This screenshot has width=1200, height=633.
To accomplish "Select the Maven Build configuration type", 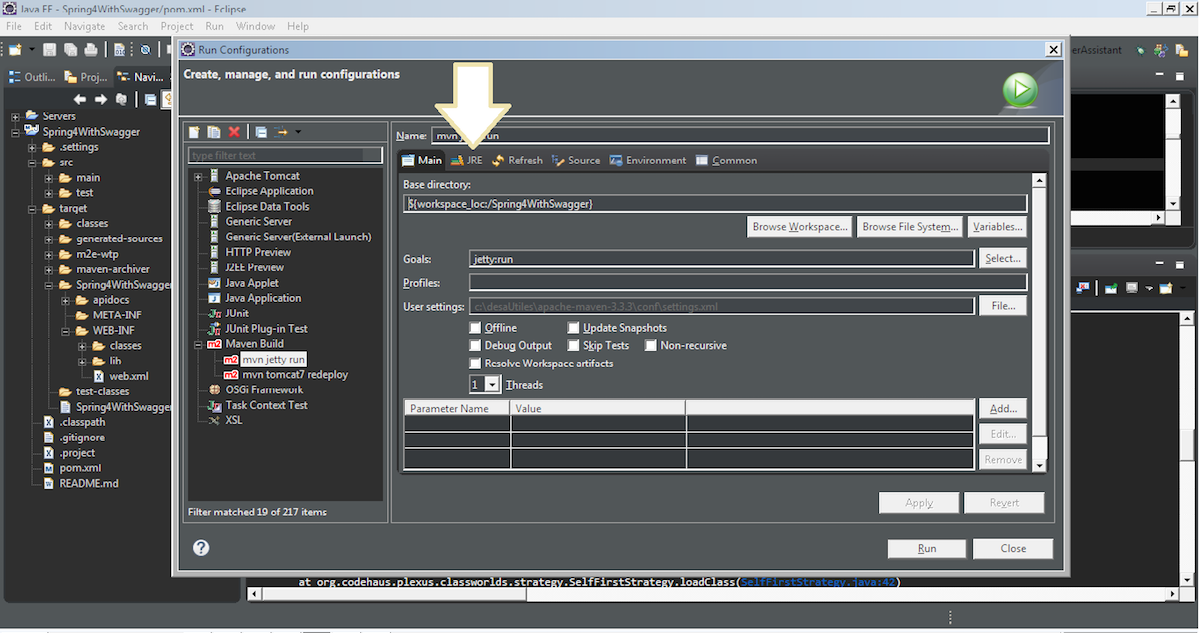I will [x=254, y=343].
